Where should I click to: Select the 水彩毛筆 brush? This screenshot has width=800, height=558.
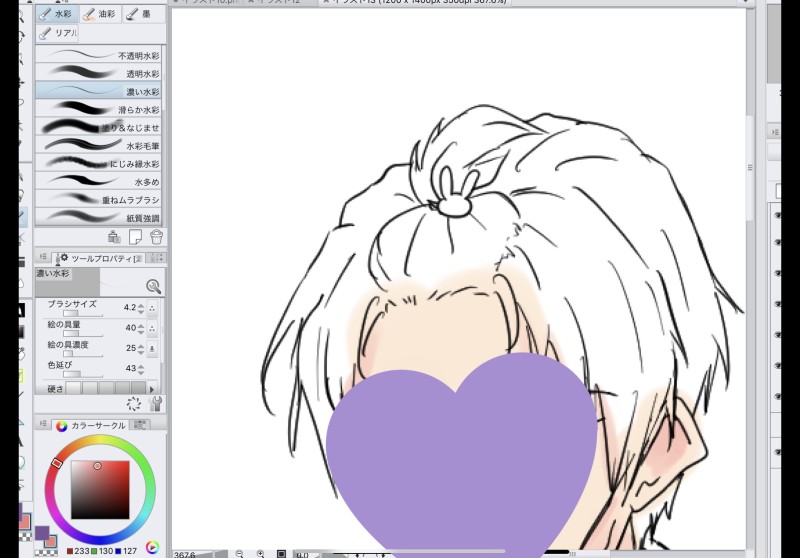pos(98,145)
